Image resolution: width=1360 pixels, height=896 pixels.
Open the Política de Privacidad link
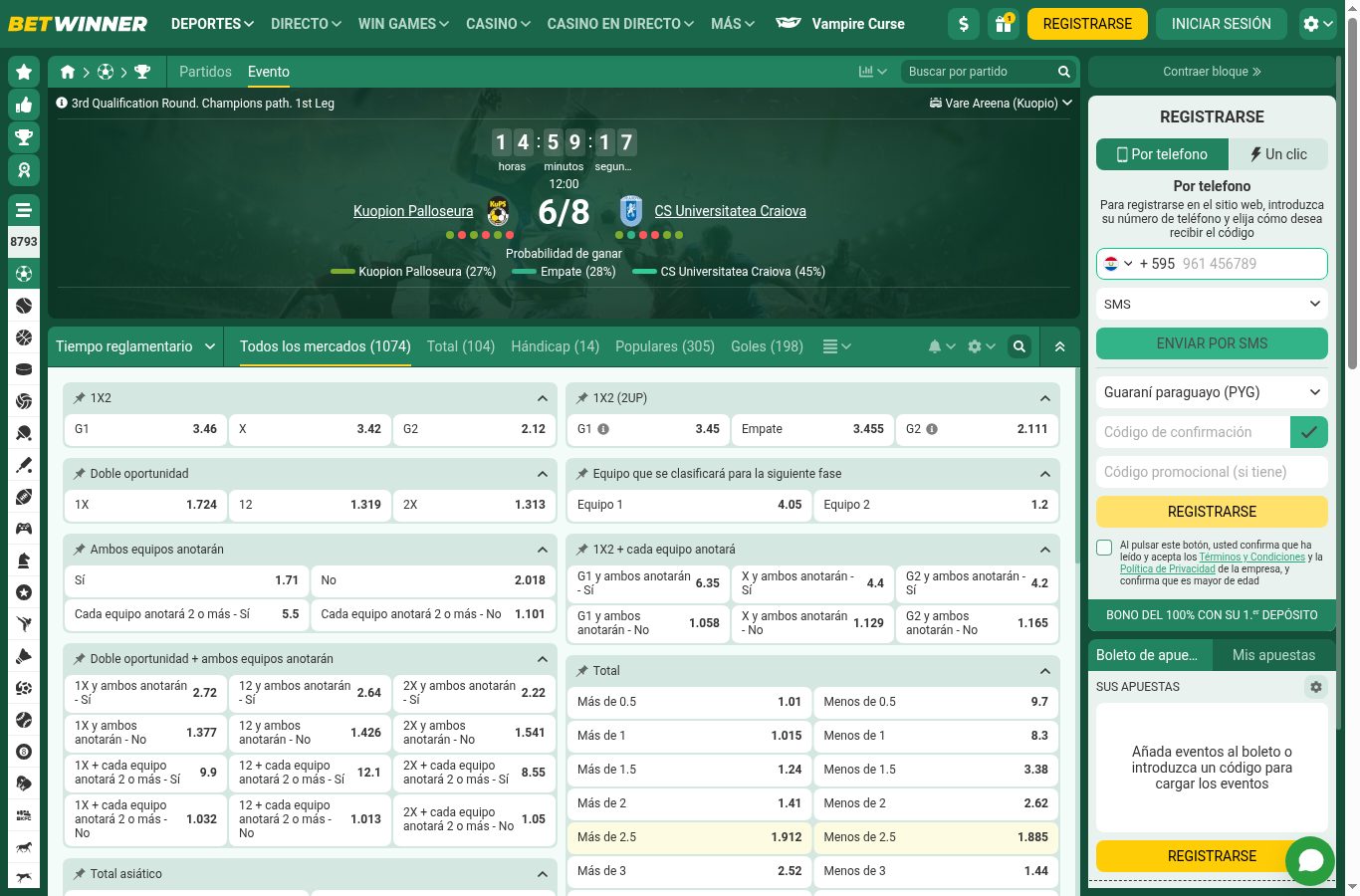1168,569
